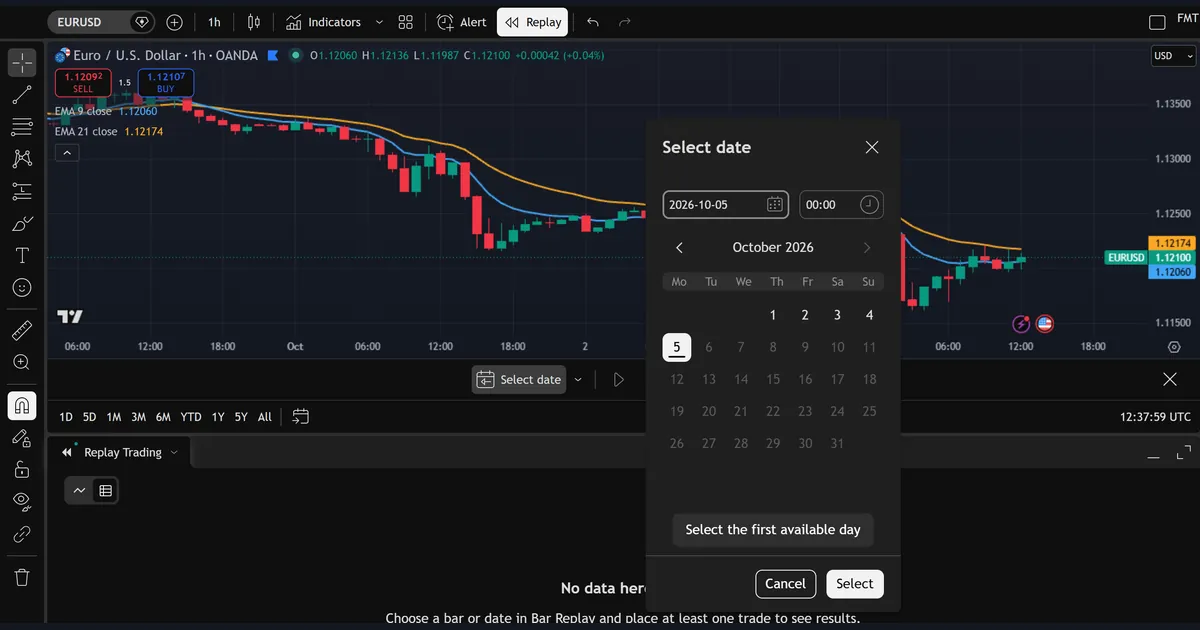Open the lightning bolt event marker
This screenshot has width=1200, height=630.
point(1022,324)
